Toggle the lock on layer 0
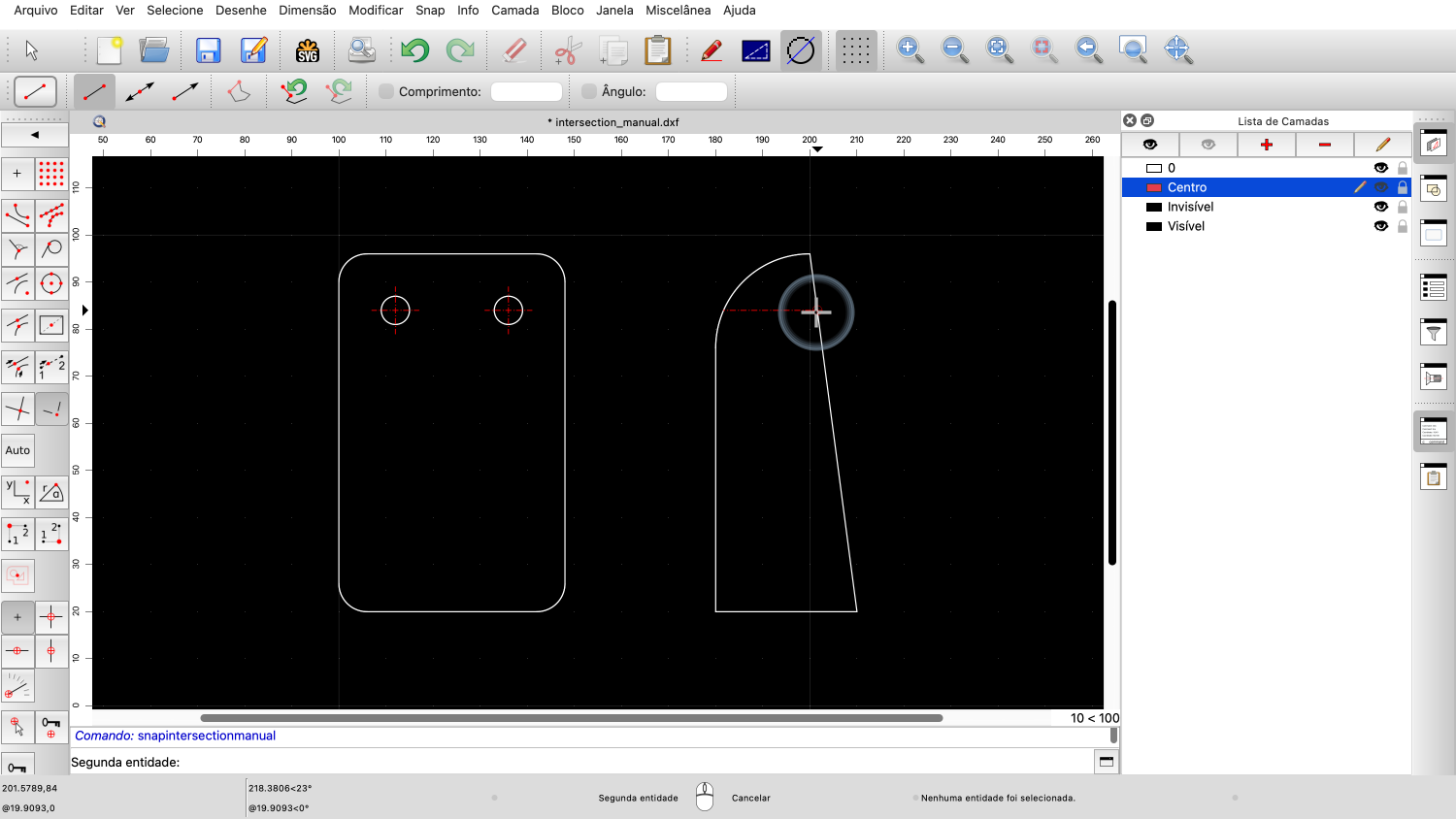 pos(1403,168)
